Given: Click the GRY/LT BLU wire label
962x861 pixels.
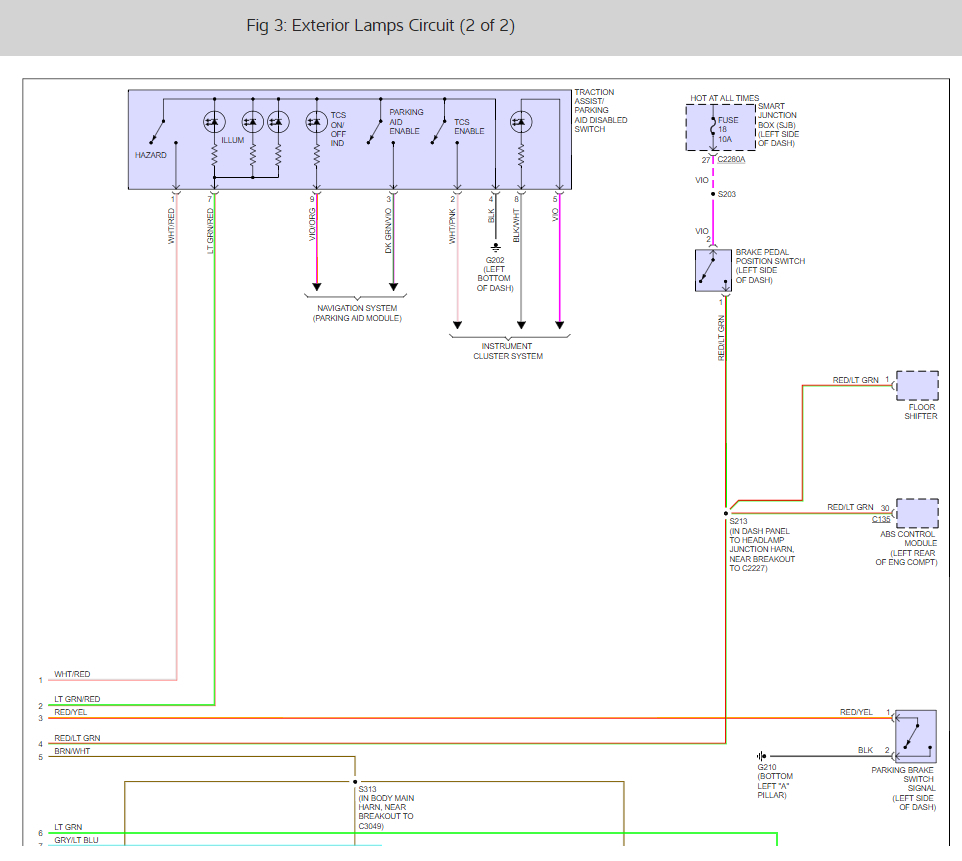Looking at the screenshot, I should click(76, 840).
